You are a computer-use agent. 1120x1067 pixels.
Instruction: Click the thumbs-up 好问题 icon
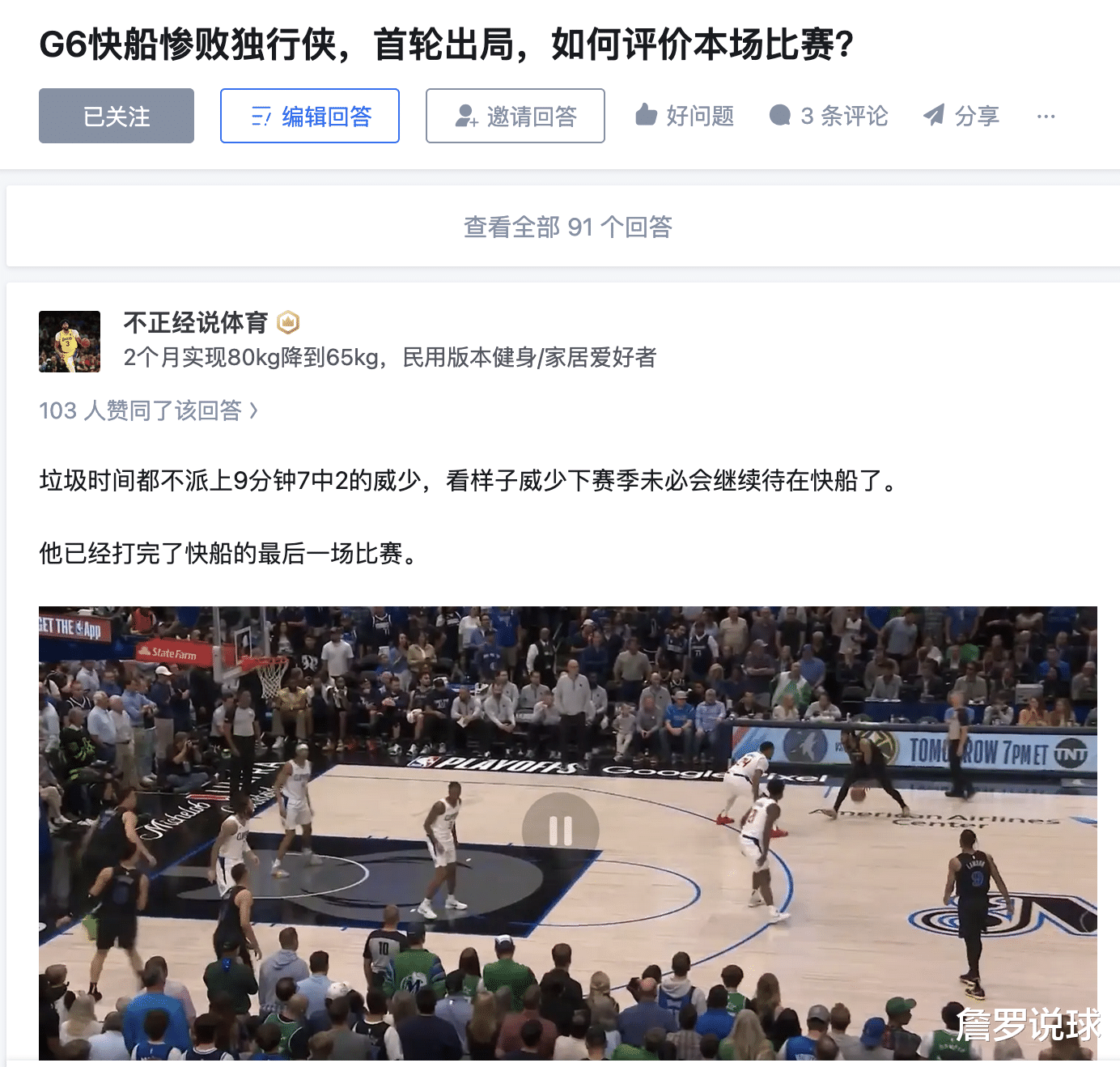point(646,115)
